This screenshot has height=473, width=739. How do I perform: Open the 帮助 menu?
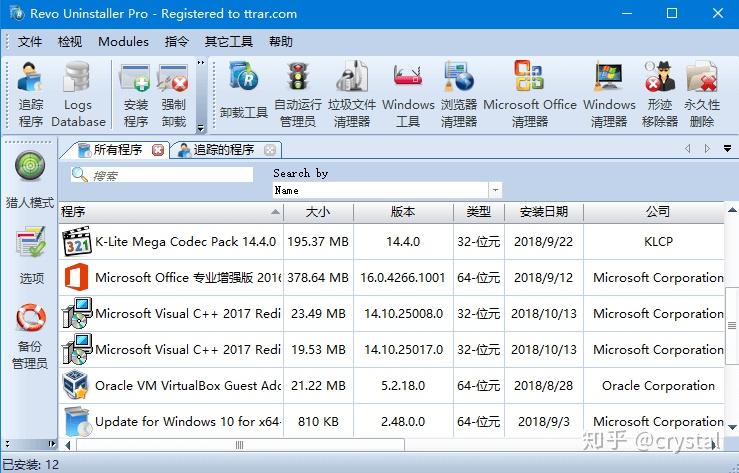(x=281, y=41)
